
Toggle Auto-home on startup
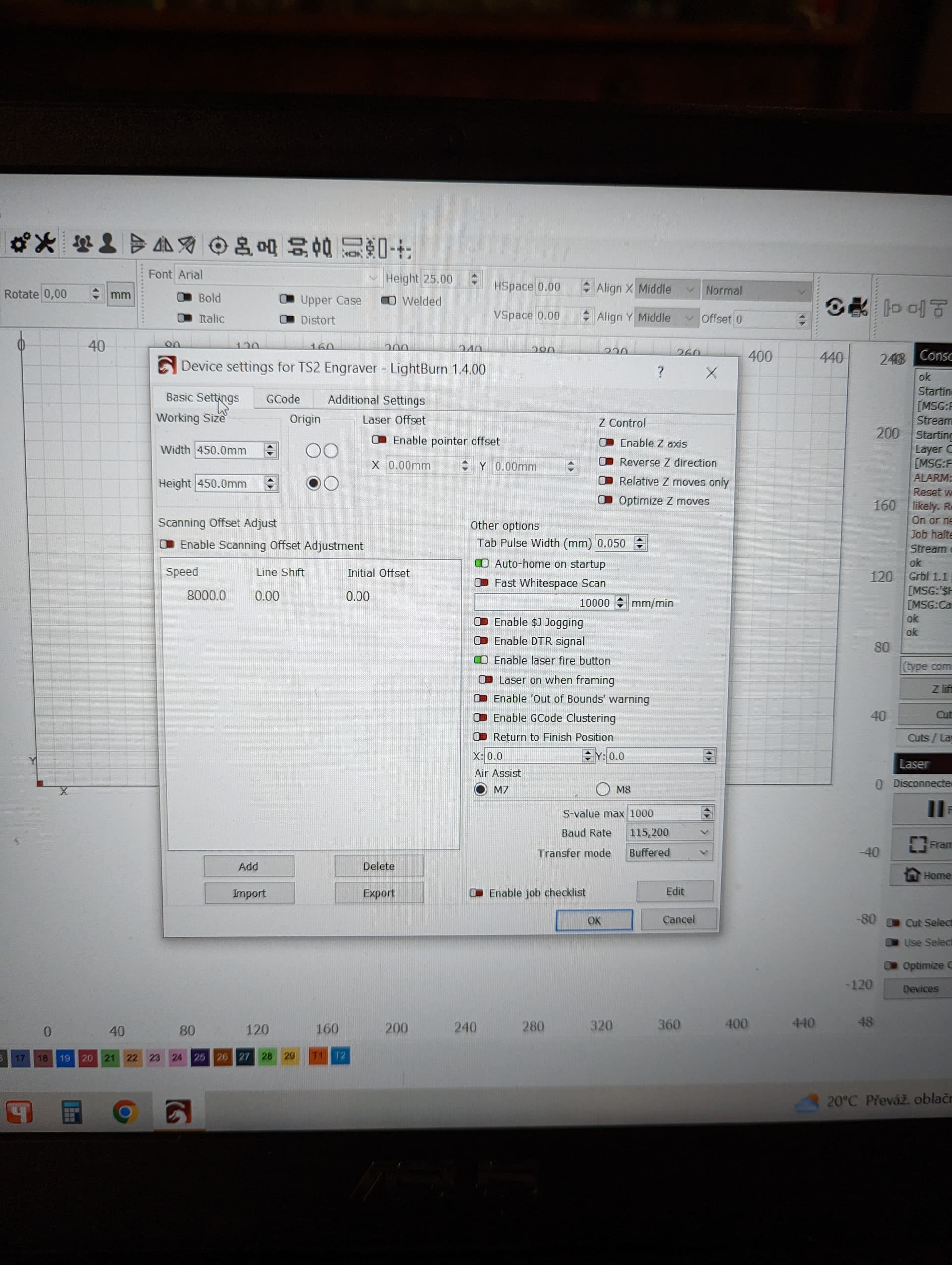pyautogui.click(x=481, y=564)
